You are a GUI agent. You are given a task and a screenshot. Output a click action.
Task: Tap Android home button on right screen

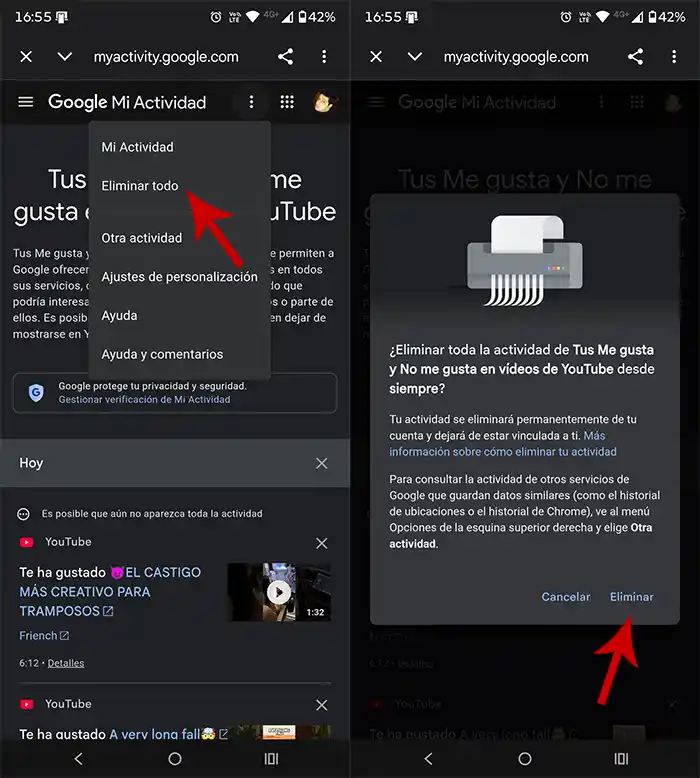coord(525,759)
